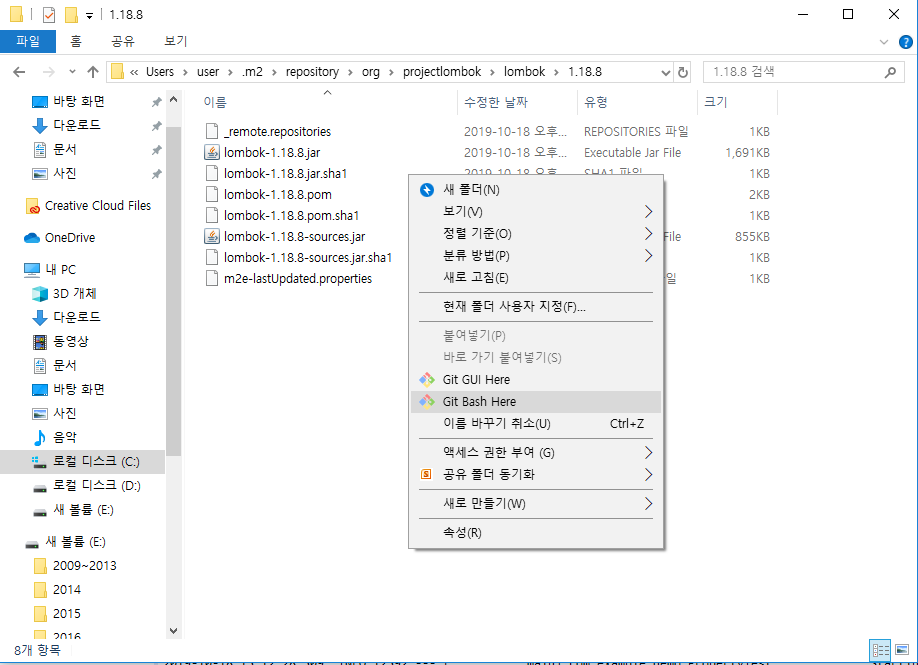The height and width of the screenshot is (665, 918).
Task: Expand the 보기(V) submenu
Action: coord(648,211)
